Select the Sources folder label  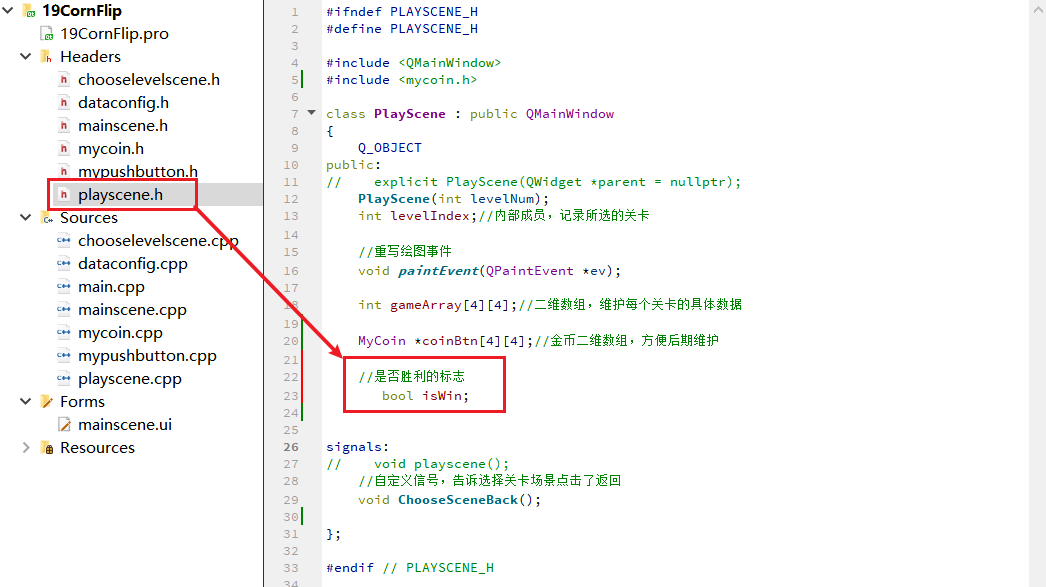tap(89, 218)
